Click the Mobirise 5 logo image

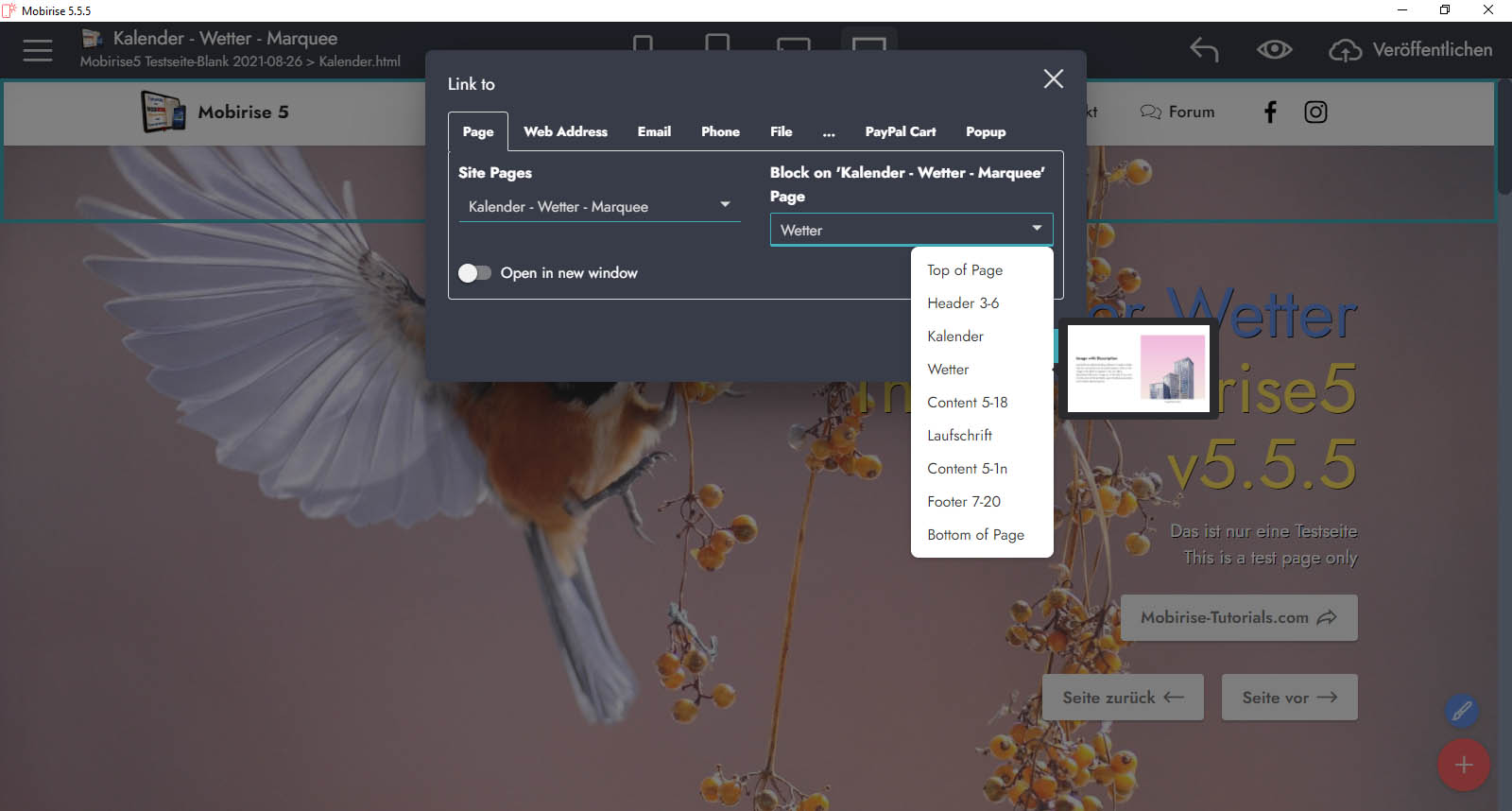tap(163, 112)
